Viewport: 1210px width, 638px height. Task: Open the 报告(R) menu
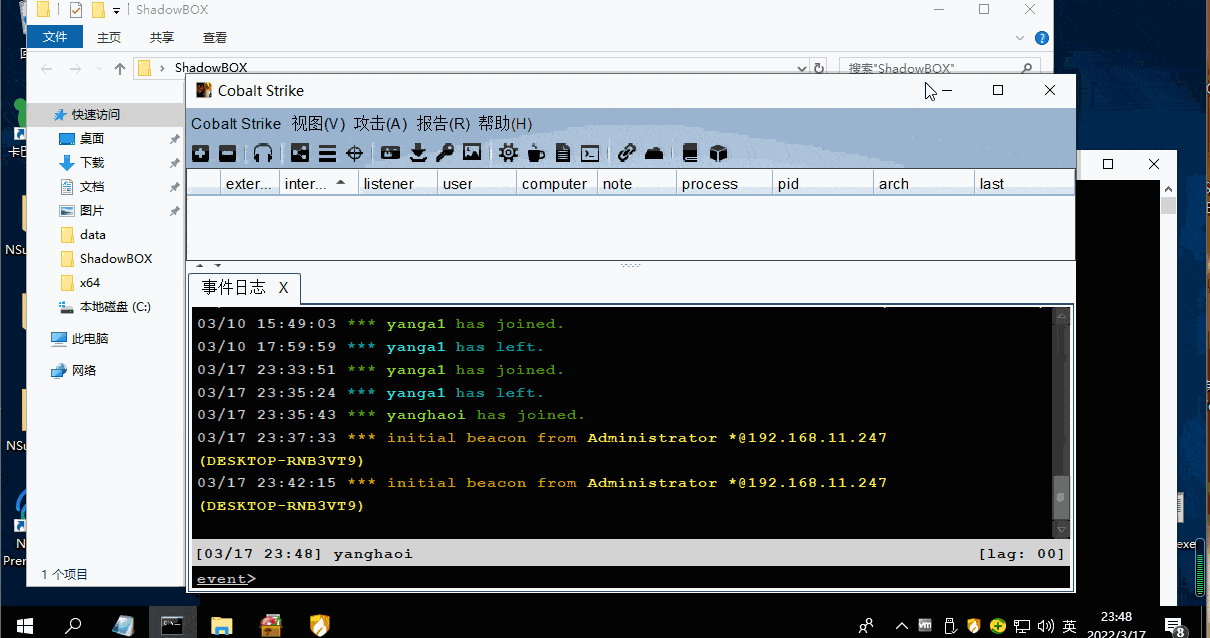coord(443,124)
